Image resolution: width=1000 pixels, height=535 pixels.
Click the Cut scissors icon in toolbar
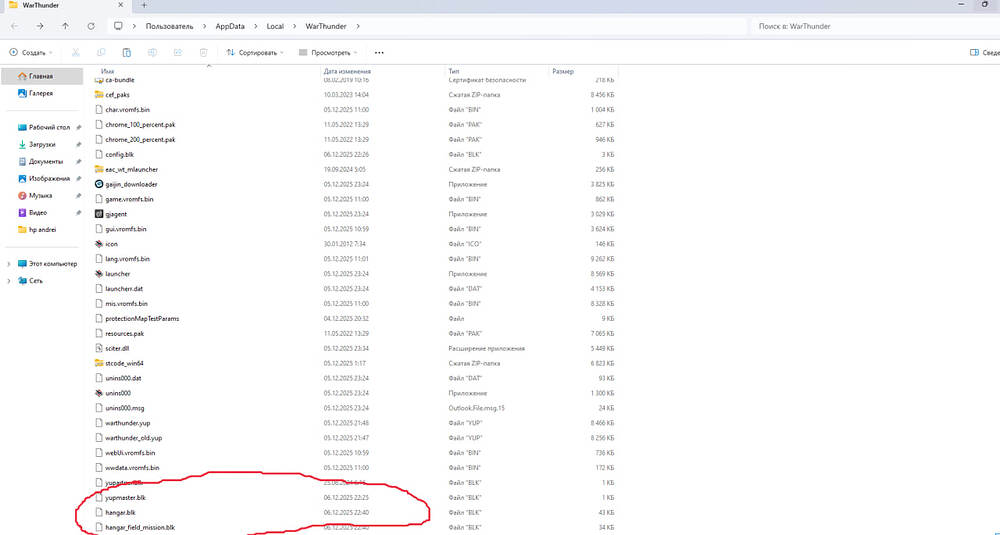[76, 52]
